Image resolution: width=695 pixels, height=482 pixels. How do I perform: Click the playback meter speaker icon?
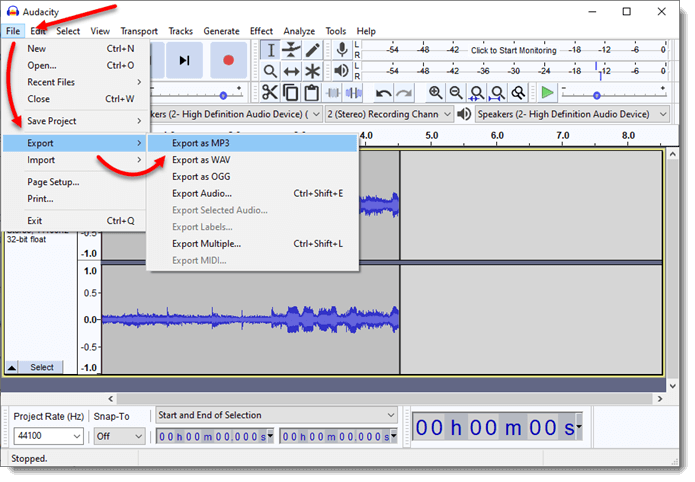coord(342,71)
